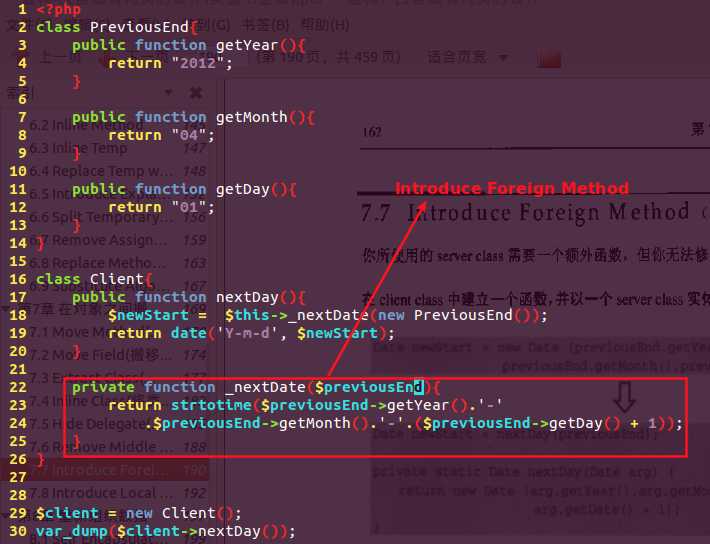
Task: Collapse the 第8章 chapter tree node
Action: pyautogui.click(x=5, y=515)
